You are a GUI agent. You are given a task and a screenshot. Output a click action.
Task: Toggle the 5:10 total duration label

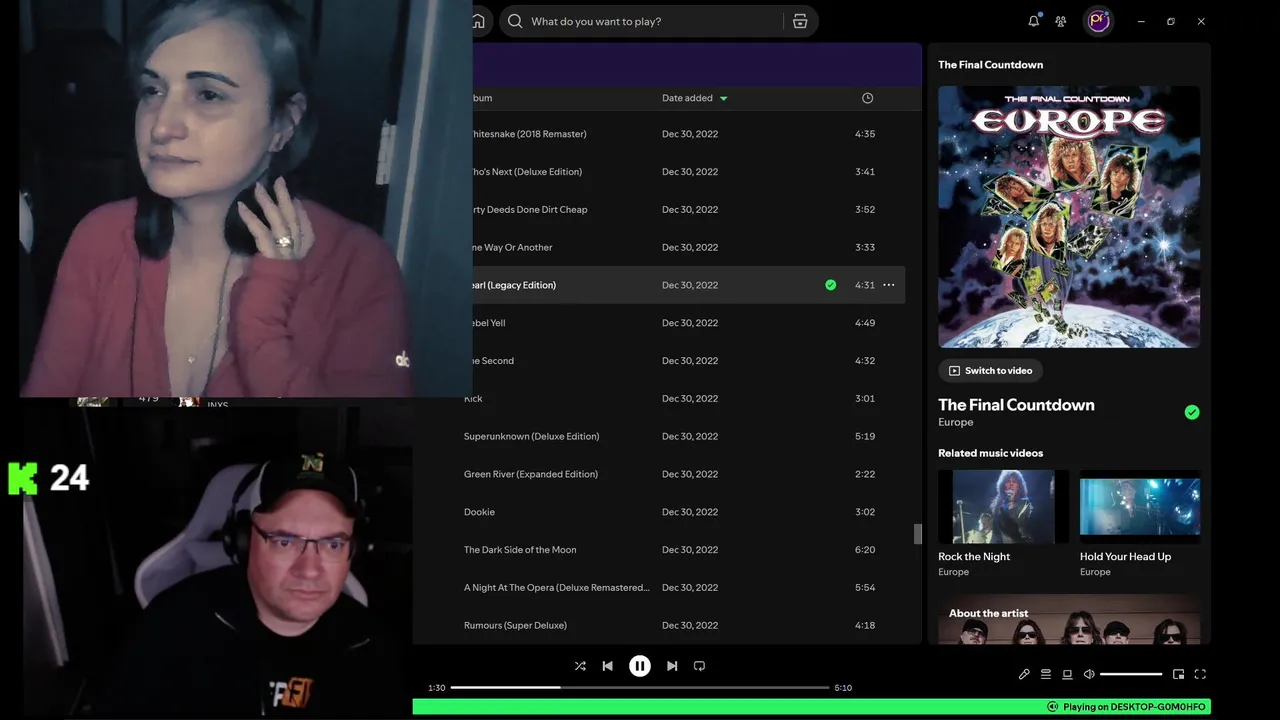pyautogui.click(x=843, y=688)
